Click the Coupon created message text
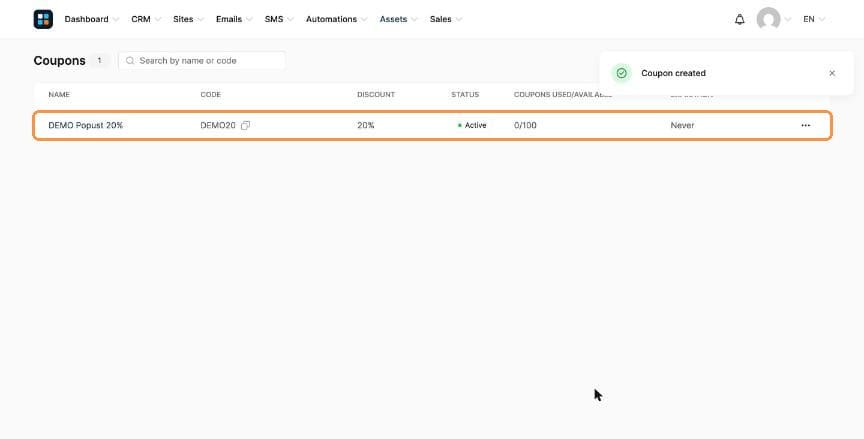 point(673,73)
